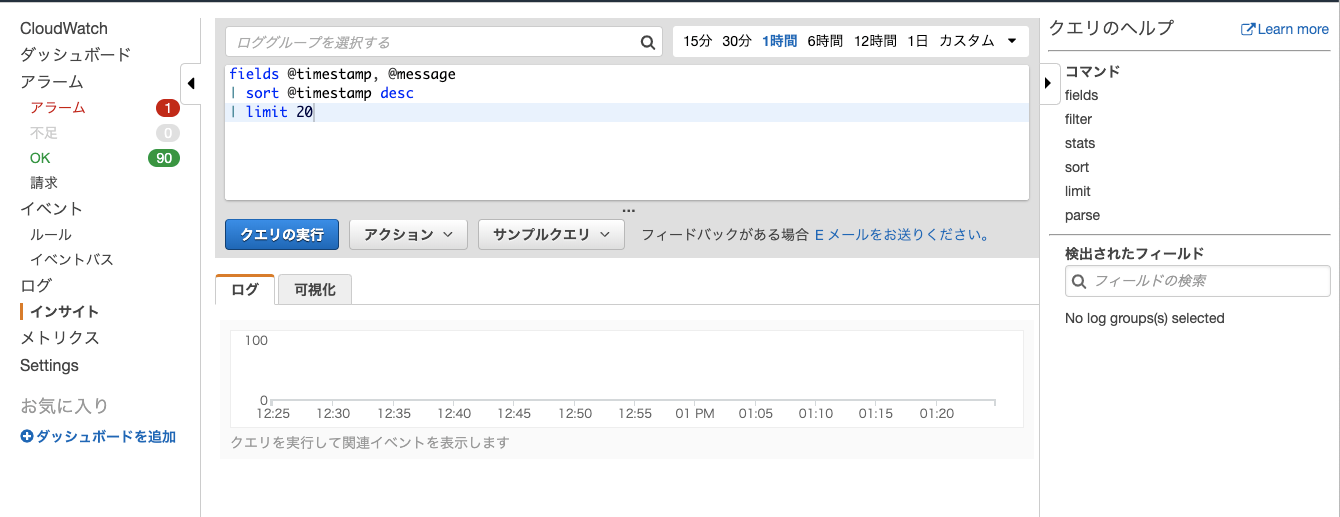Open the カスタム time range dropdown
Image resolution: width=1340 pixels, height=517 pixels.
point(977,41)
